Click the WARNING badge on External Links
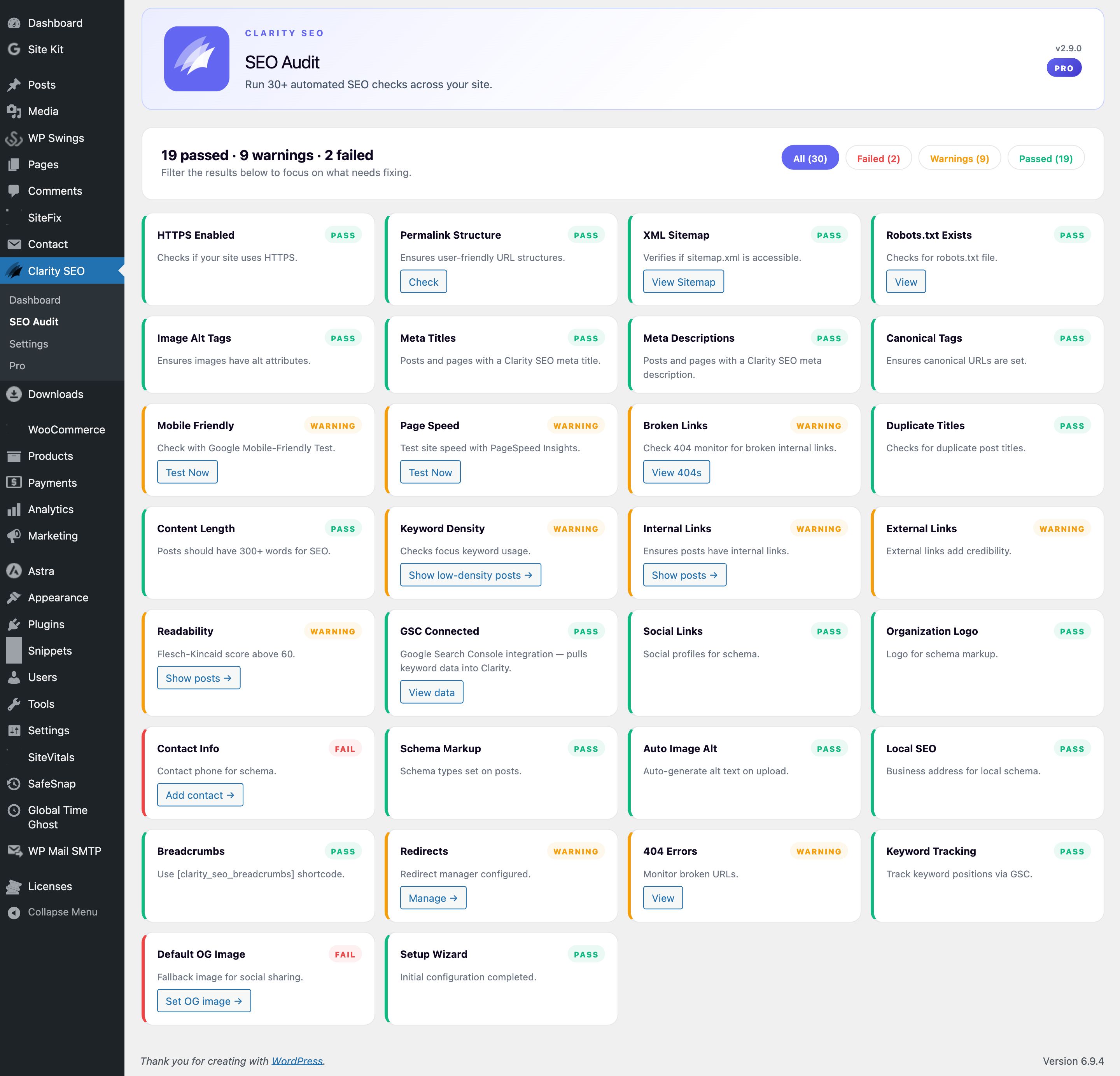 [1062, 529]
